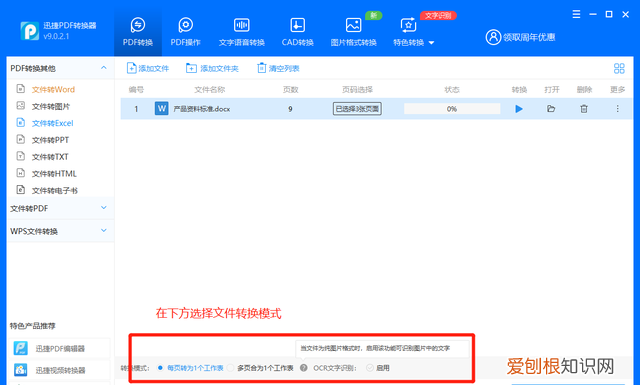Open 迅捷PDF编辑器 recommended product
The height and width of the screenshot is (385, 640).
tap(60, 348)
